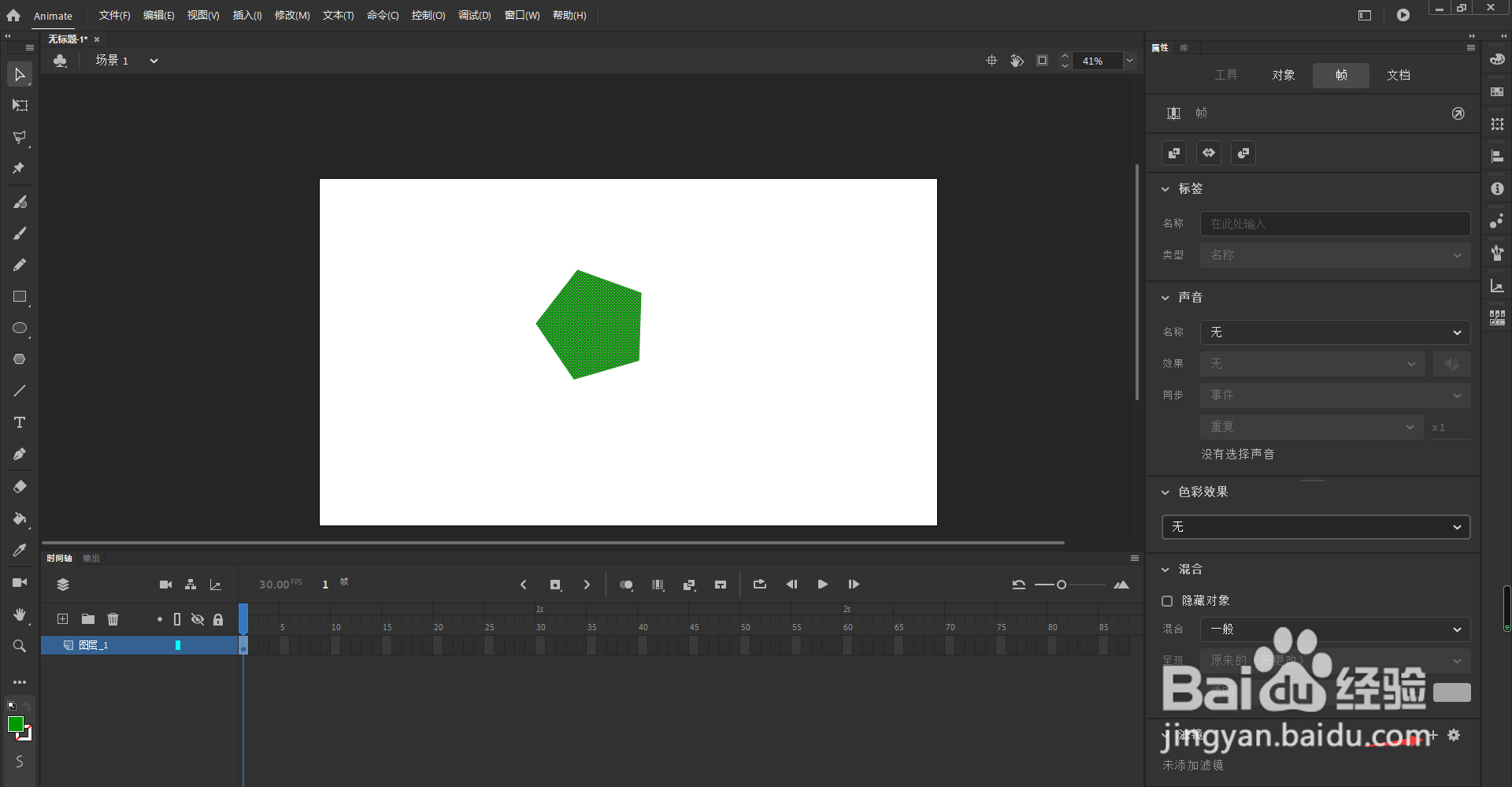Viewport: 1512px width, 787px height.
Task: Collapse the 声音 section
Action: coord(1165,298)
